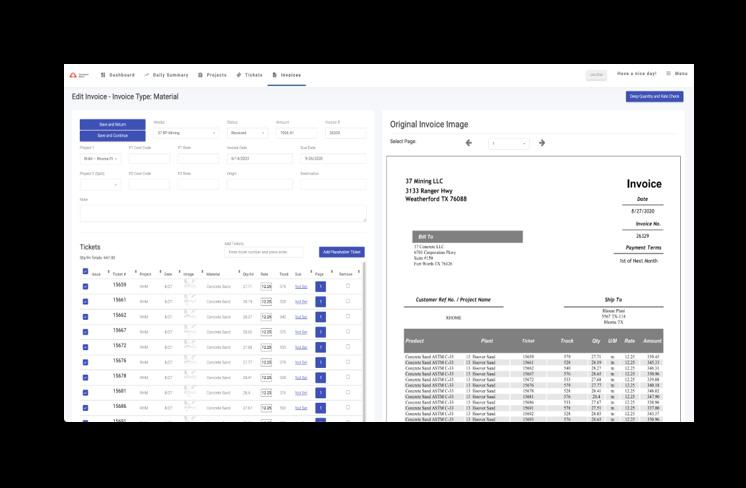Open the Menu in the top right
This screenshot has width=746, height=488.
pyautogui.click(x=677, y=74)
